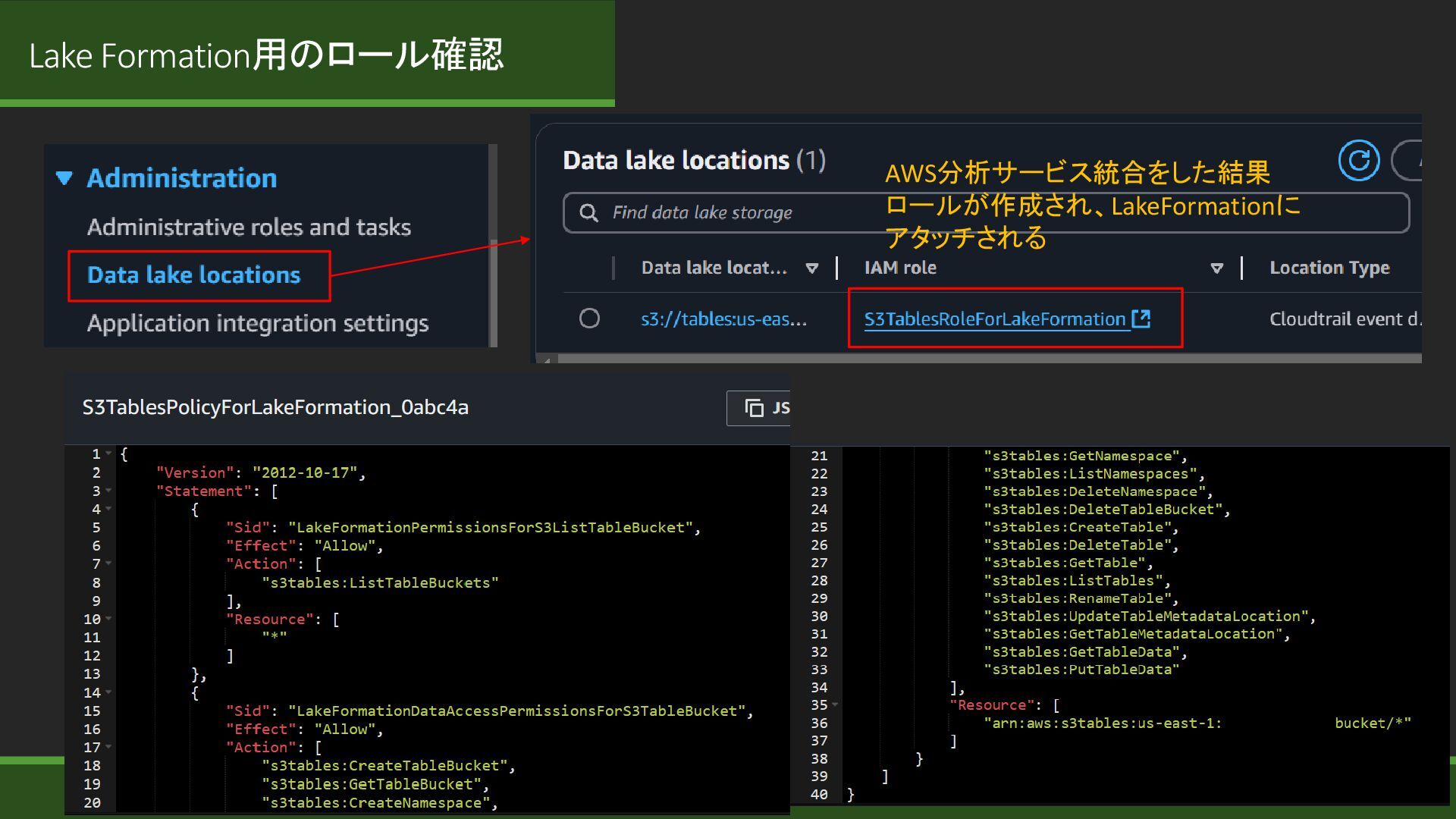Collapse Administration section triangle

pyautogui.click(x=64, y=178)
